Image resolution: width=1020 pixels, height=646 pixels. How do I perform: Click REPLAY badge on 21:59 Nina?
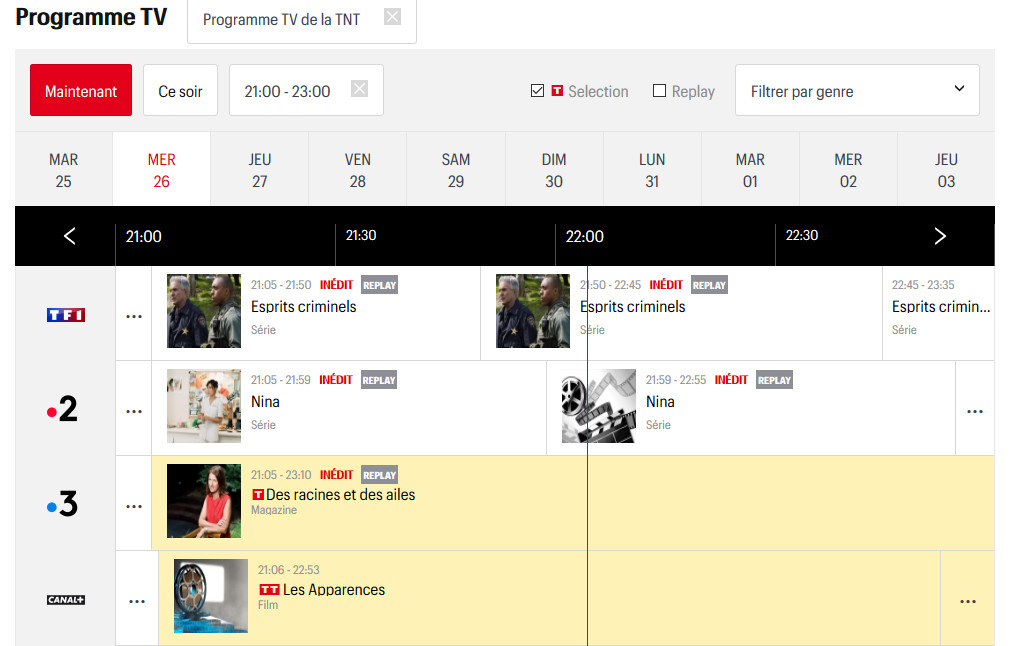(774, 380)
